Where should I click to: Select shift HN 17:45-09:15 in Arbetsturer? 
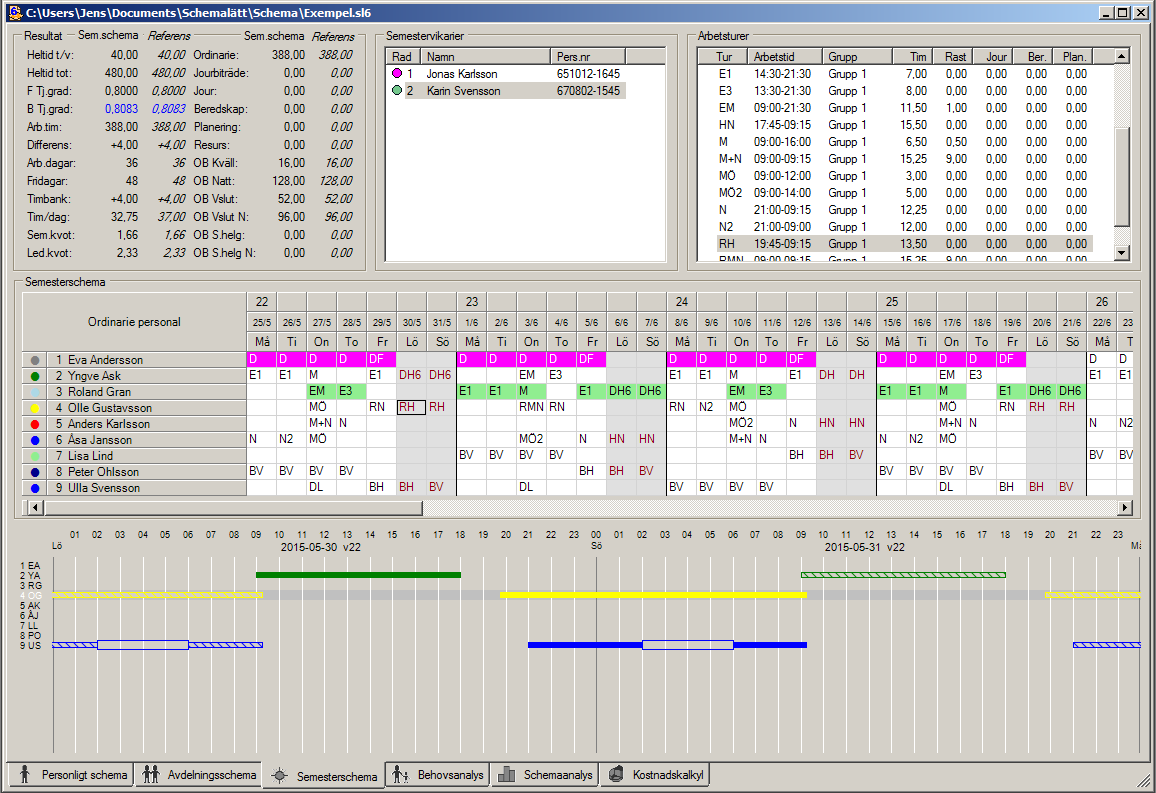(x=905, y=125)
